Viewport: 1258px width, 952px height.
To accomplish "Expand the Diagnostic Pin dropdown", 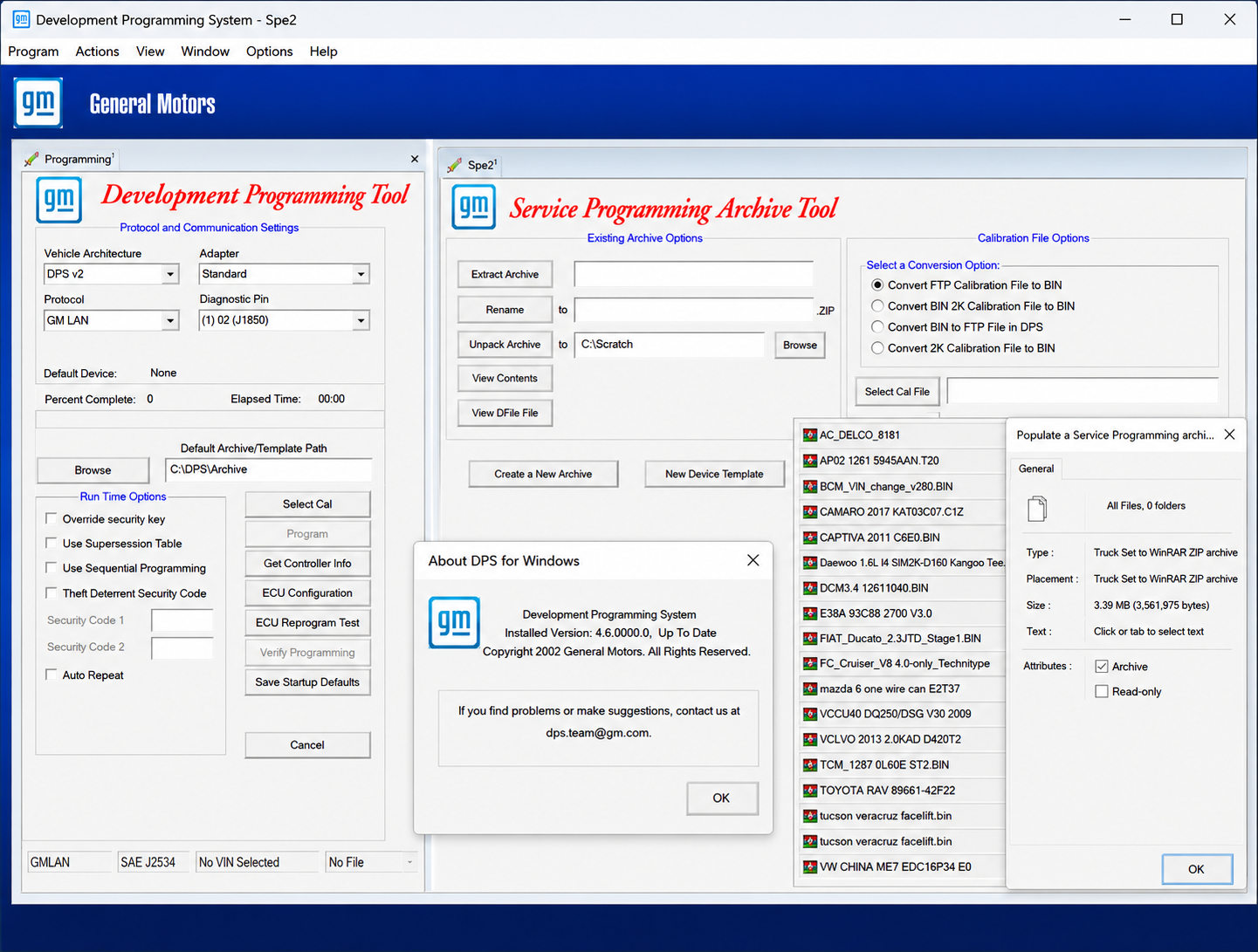I will (x=361, y=320).
